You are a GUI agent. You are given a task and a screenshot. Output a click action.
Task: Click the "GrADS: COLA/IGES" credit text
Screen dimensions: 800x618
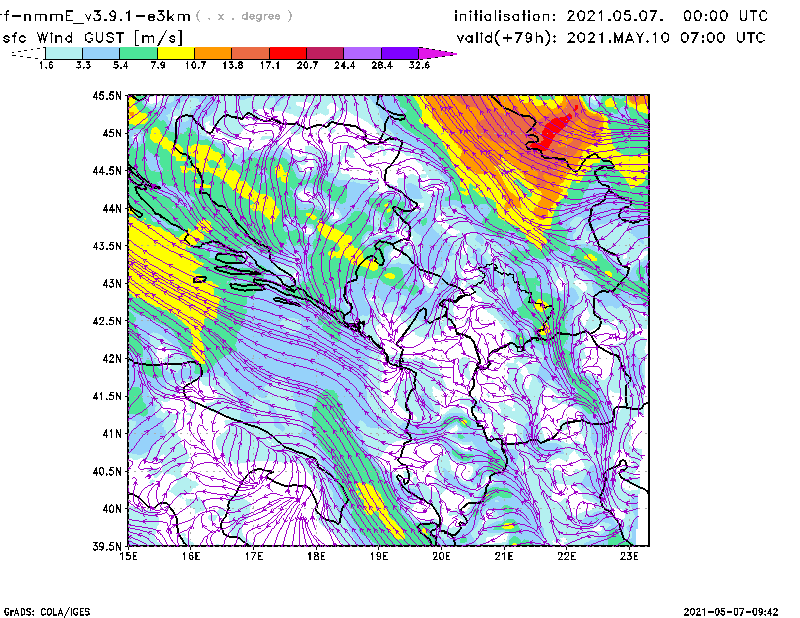pos(47,612)
